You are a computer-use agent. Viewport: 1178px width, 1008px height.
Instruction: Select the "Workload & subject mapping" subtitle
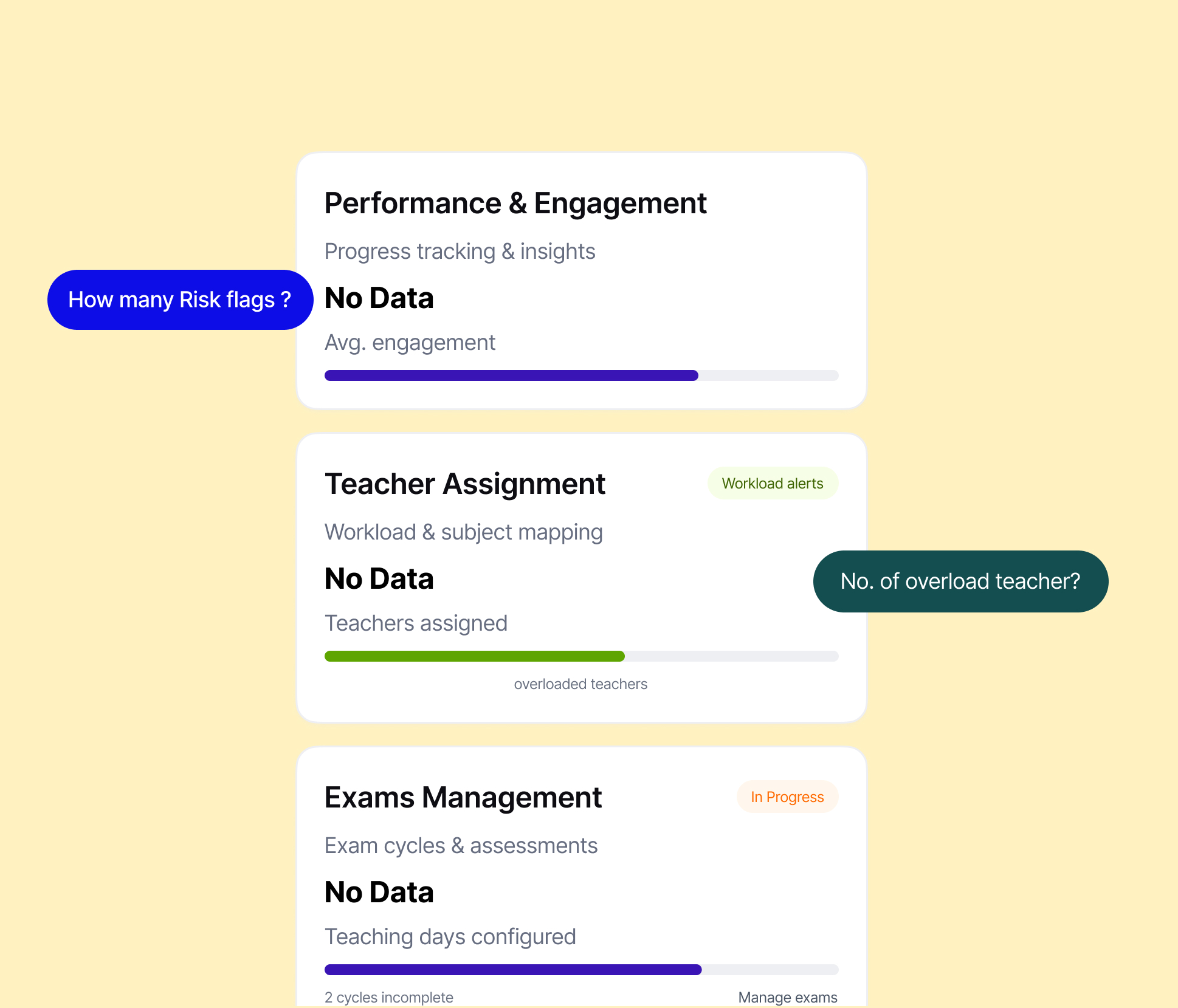(x=464, y=532)
